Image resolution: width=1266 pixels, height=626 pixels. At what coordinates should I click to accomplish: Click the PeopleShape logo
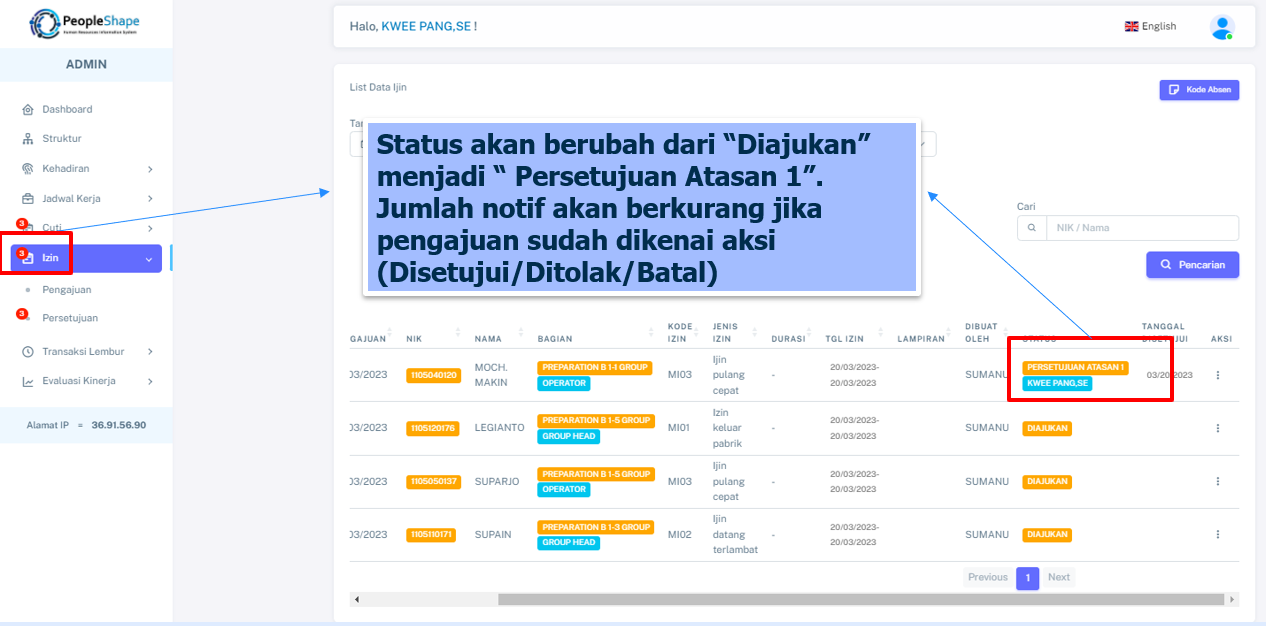pos(85,23)
